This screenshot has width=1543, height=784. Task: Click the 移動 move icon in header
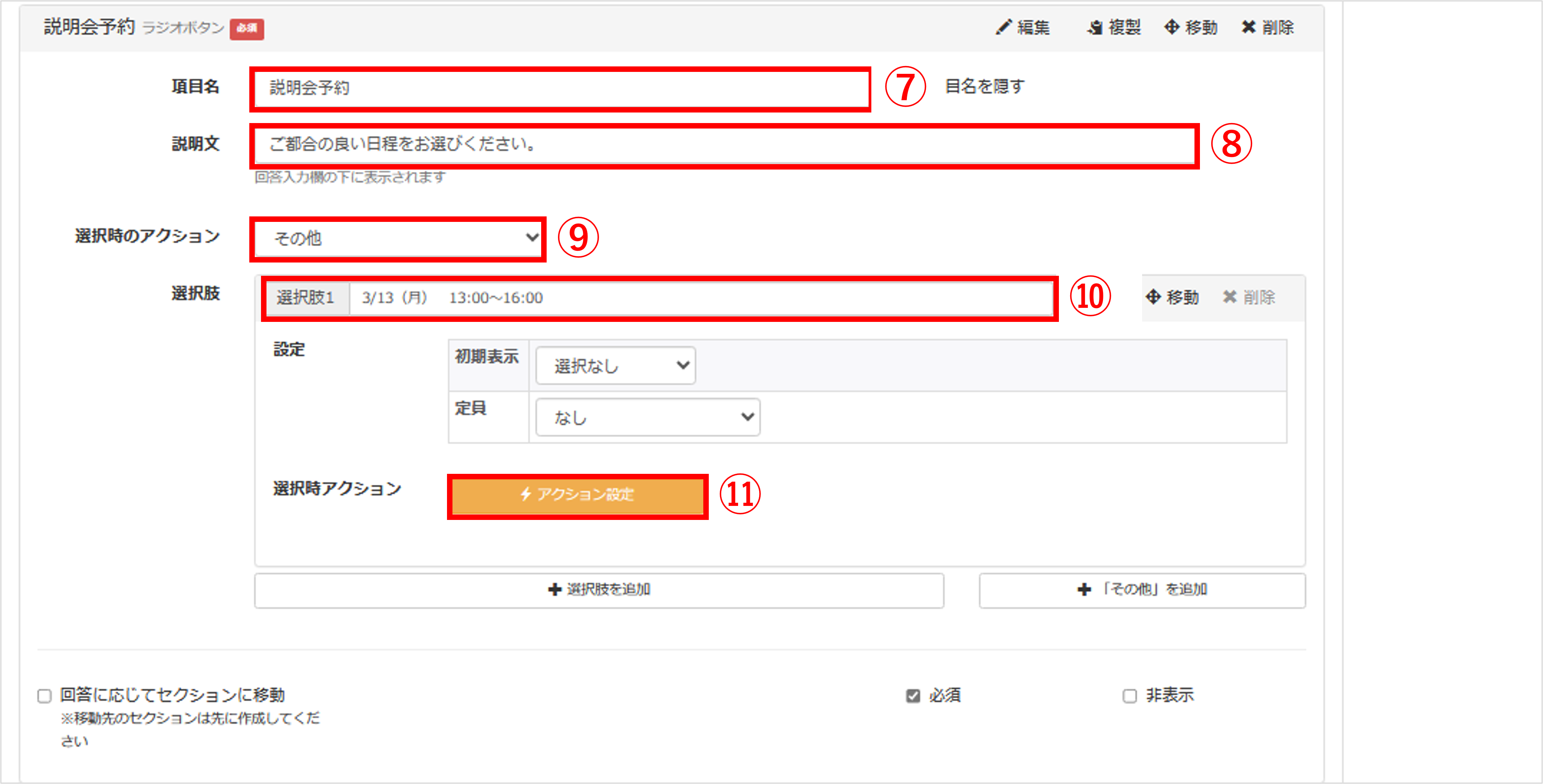click(1172, 27)
